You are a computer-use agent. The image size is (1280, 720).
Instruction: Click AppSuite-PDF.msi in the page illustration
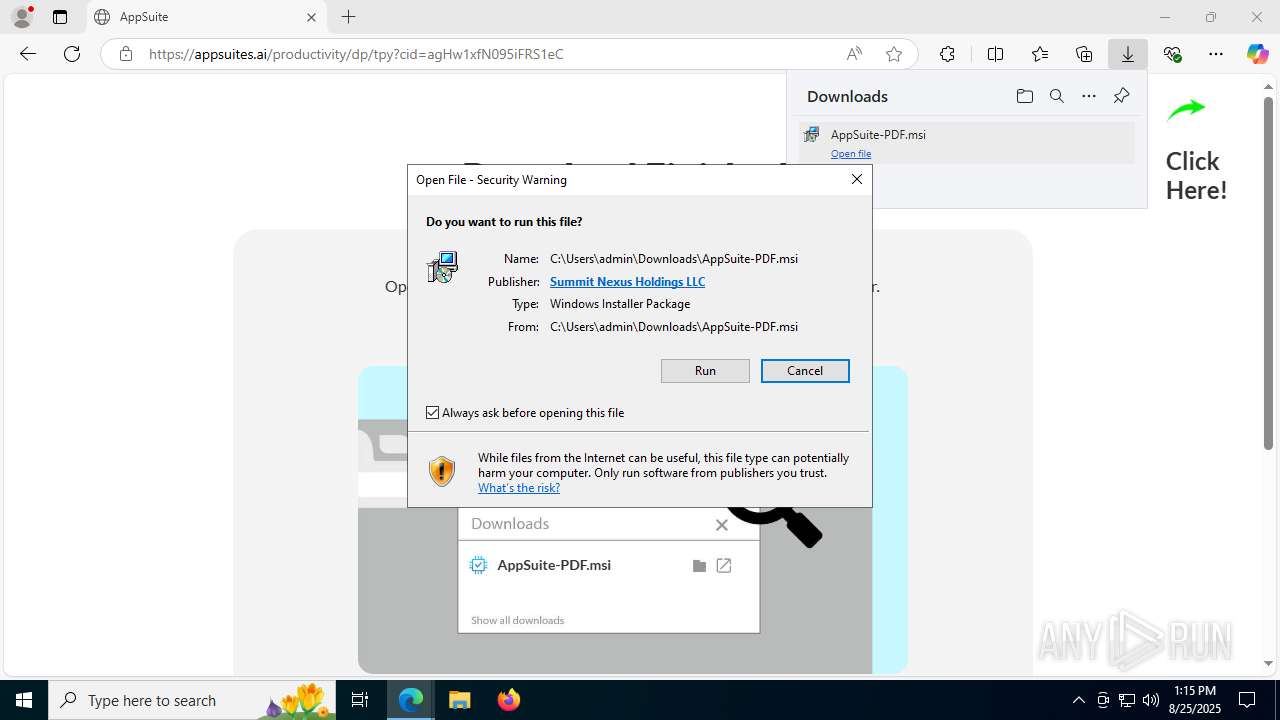coord(554,565)
